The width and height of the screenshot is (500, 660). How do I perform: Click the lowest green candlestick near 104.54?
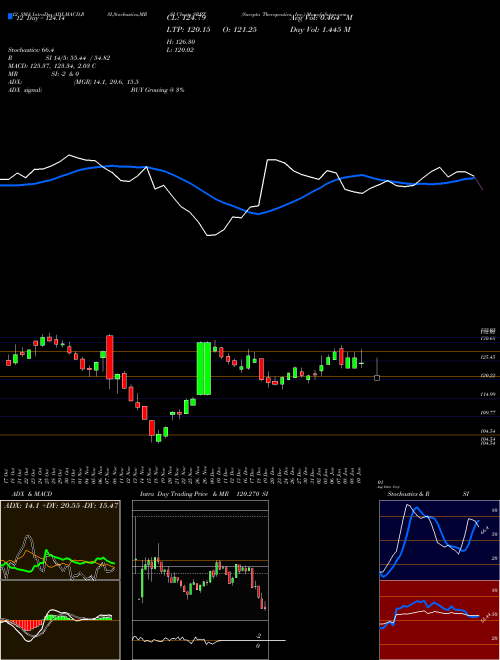[159, 438]
